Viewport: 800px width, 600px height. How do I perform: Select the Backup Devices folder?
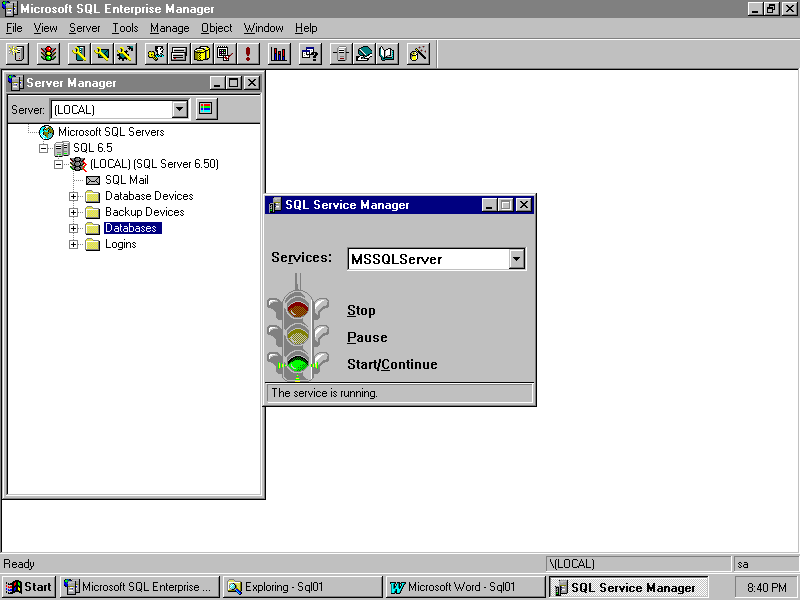(144, 212)
